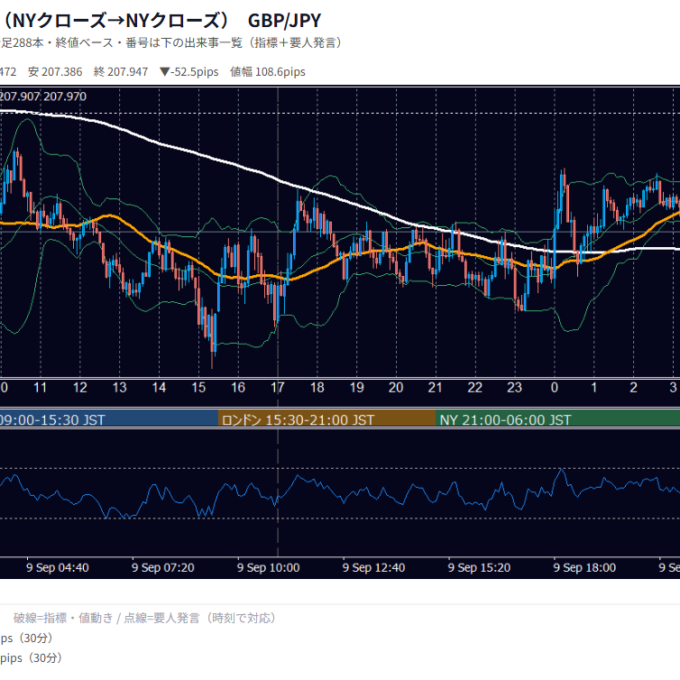Click the 'pips（30分）' line at bottom
The height and width of the screenshot is (680, 680).
pos(32,658)
